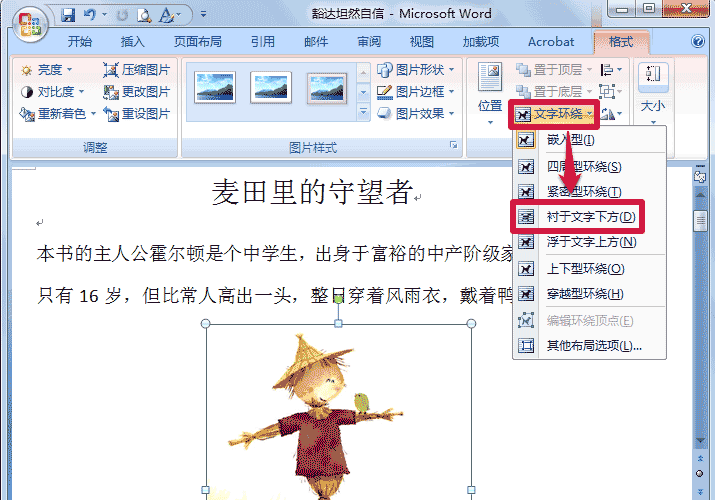
Task: Open the 对比度 contrast dropdown
Action: [x=52, y=92]
